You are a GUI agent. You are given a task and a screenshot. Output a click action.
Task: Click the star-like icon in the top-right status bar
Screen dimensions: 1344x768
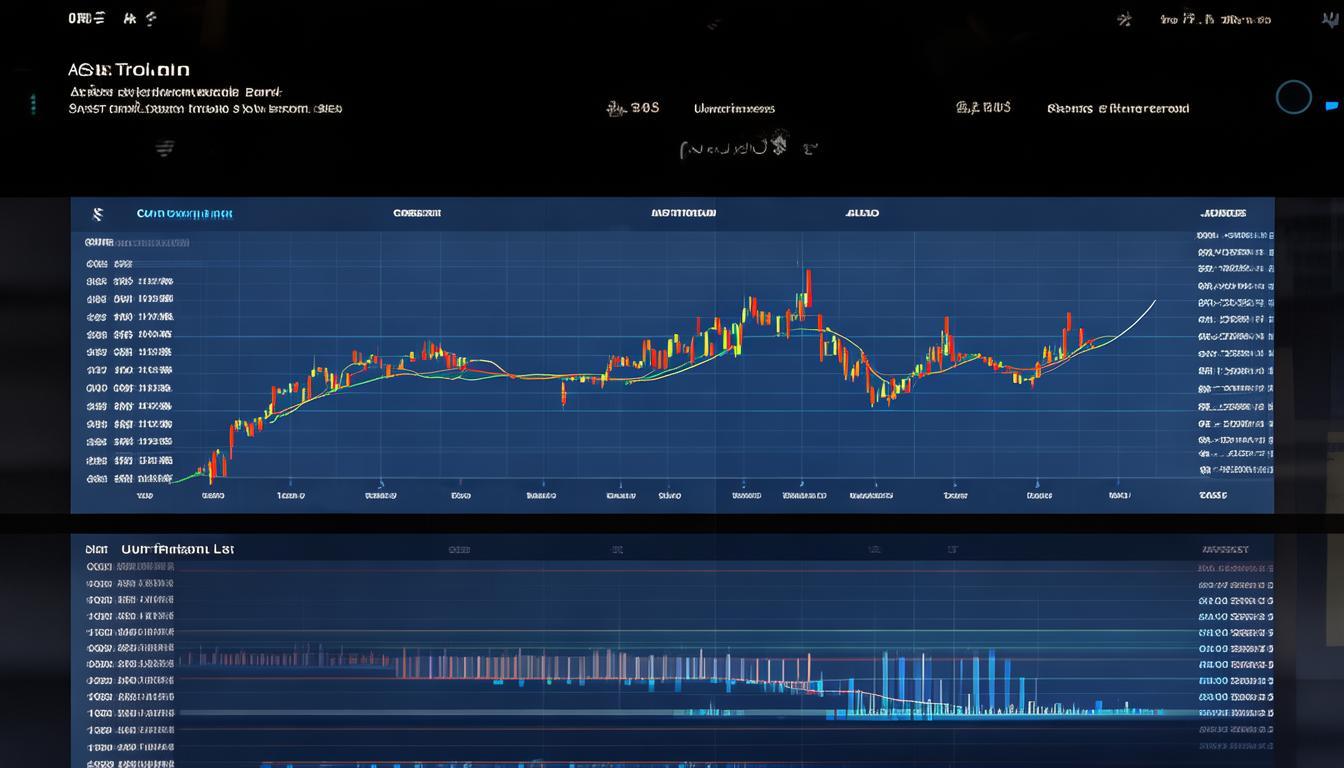click(1124, 19)
